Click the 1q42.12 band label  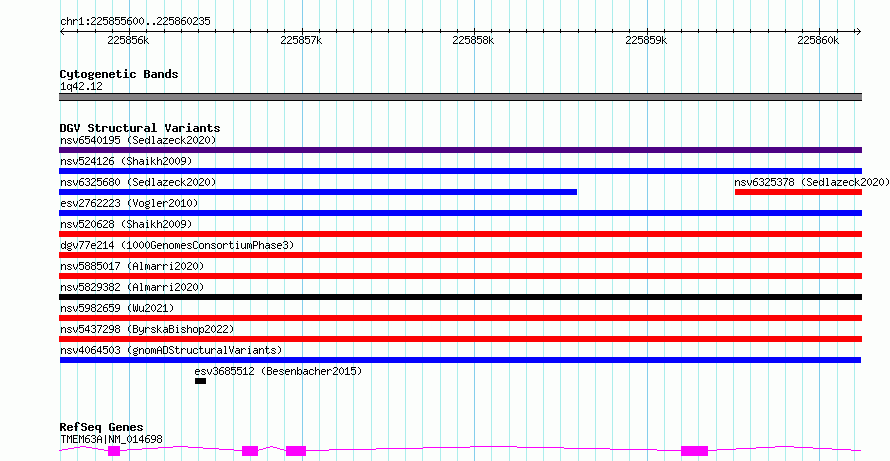81,87
